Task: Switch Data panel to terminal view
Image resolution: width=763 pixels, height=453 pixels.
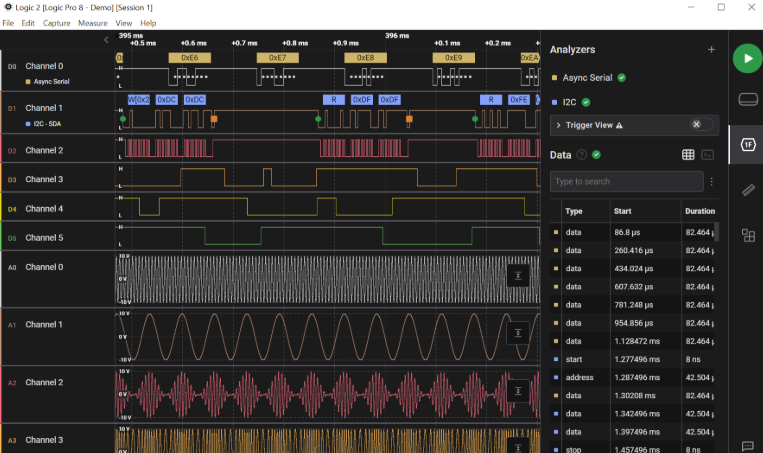Action: point(708,155)
